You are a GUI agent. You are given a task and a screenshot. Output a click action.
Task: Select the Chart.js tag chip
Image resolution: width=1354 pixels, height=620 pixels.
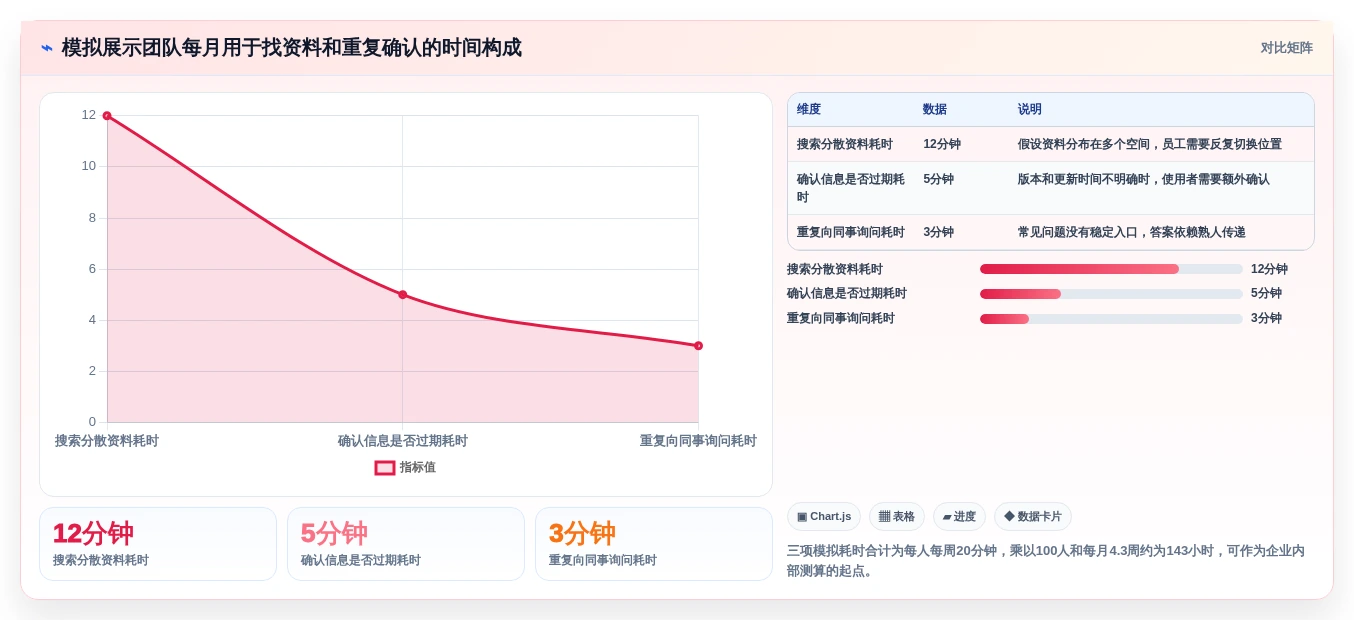coord(824,516)
